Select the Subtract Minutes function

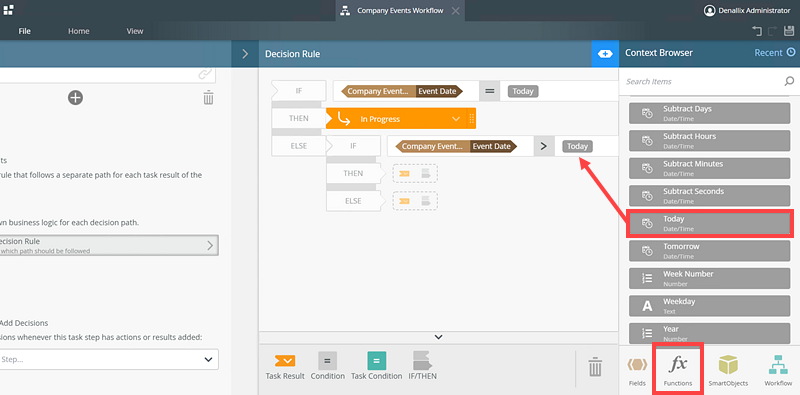(709, 168)
